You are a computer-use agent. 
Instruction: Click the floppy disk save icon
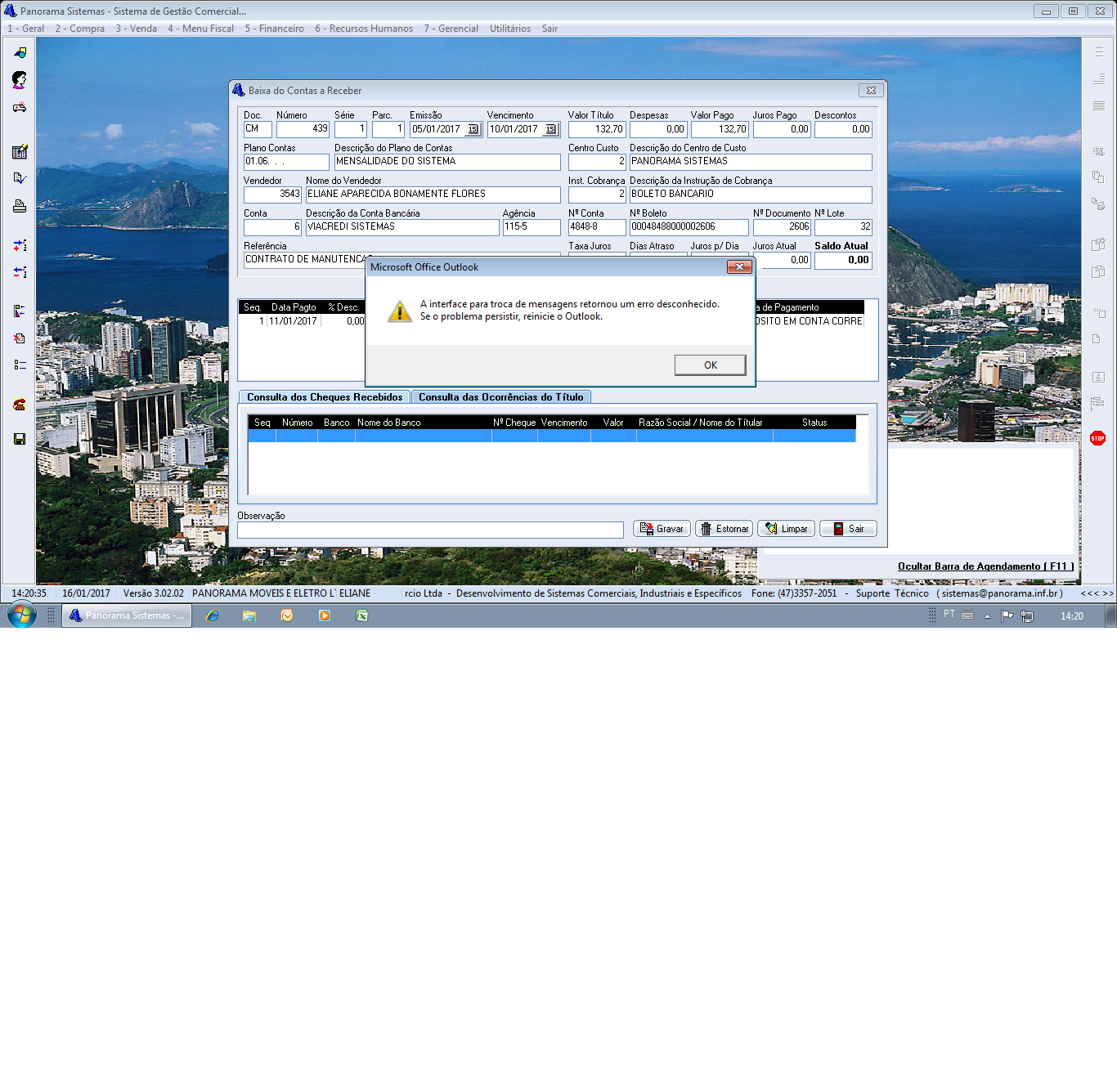(x=20, y=439)
